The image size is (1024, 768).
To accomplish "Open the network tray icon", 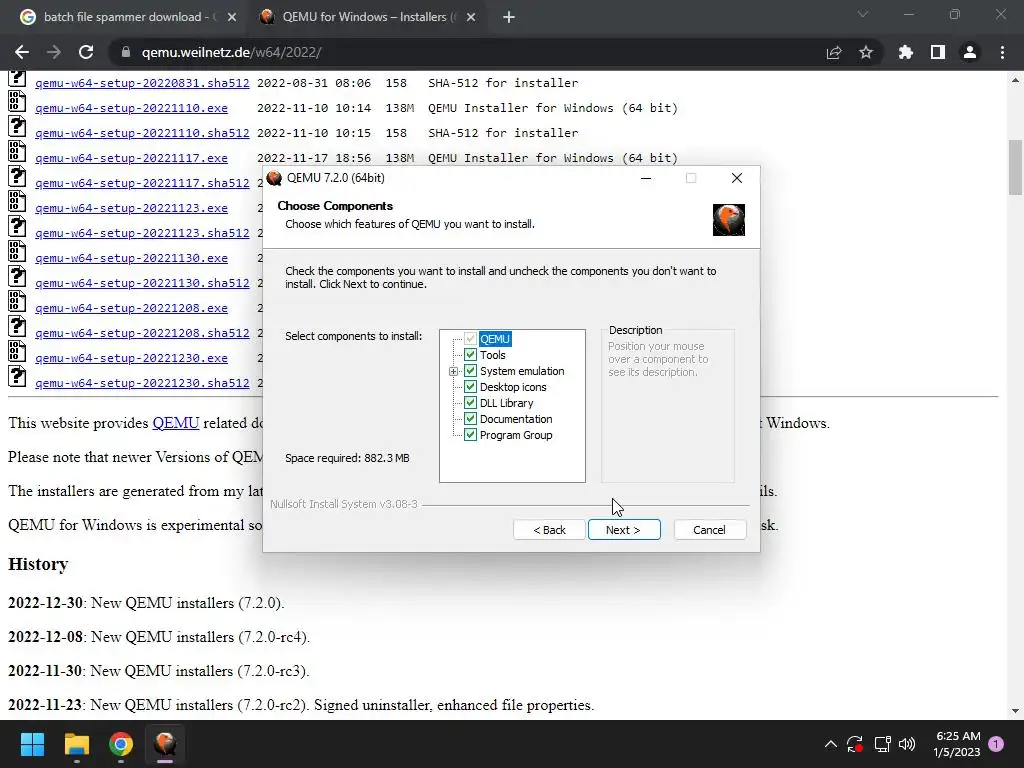I will click(882, 744).
